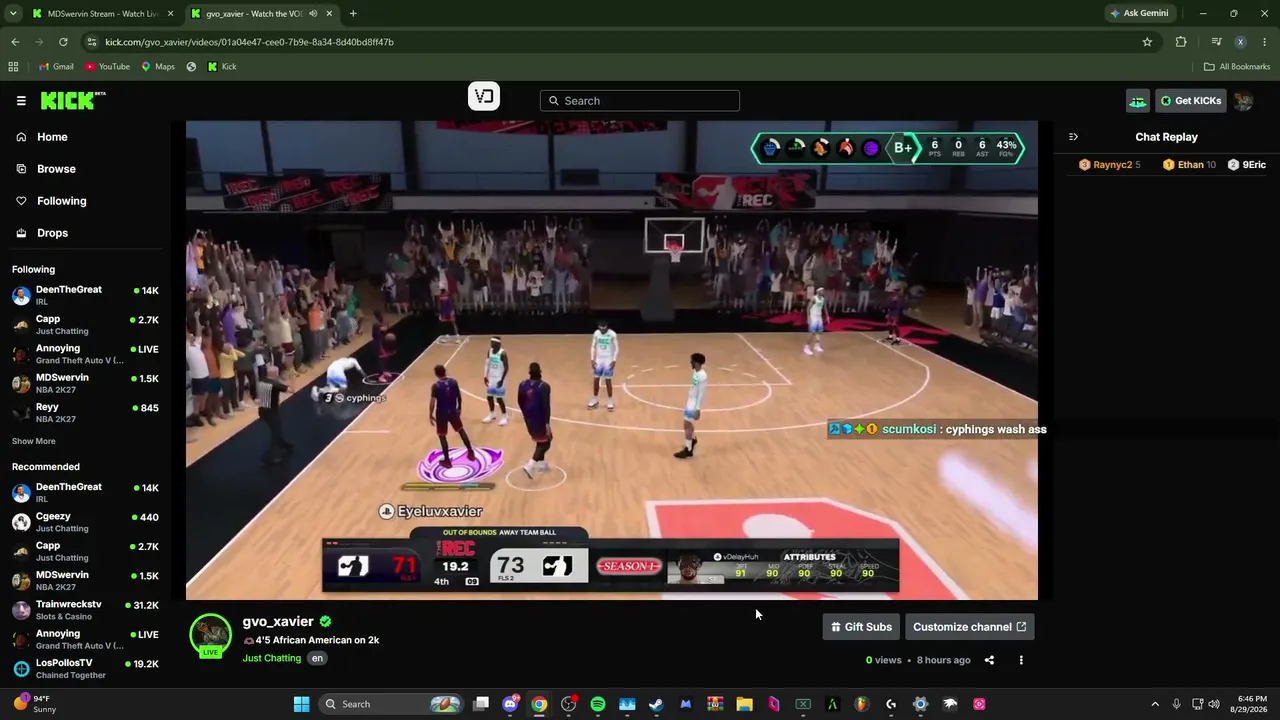Screen dimensions: 1280x720
Task: Mute the gvo_xavier tab audio icon
Action: click(313, 14)
